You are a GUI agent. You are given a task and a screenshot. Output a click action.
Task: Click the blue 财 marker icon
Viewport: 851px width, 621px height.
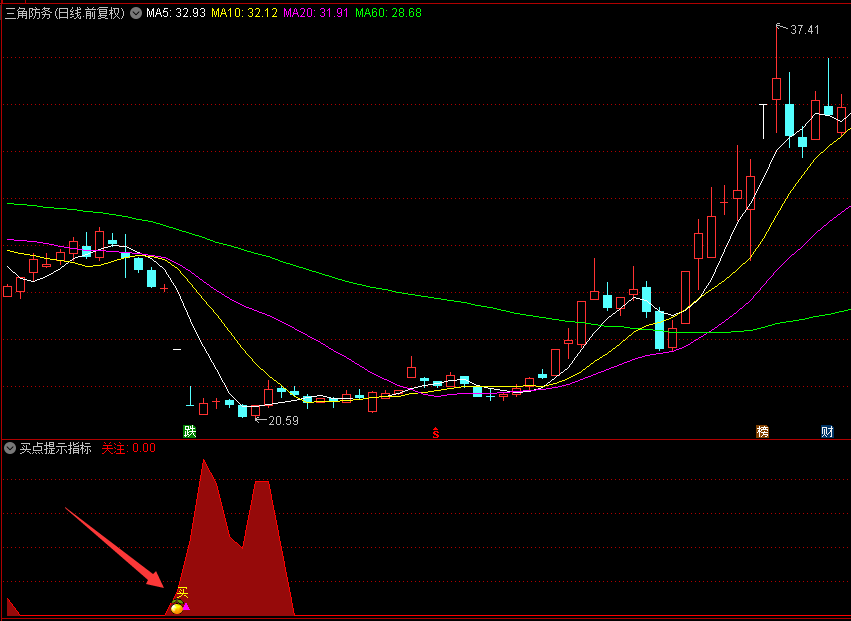(x=827, y=432)
